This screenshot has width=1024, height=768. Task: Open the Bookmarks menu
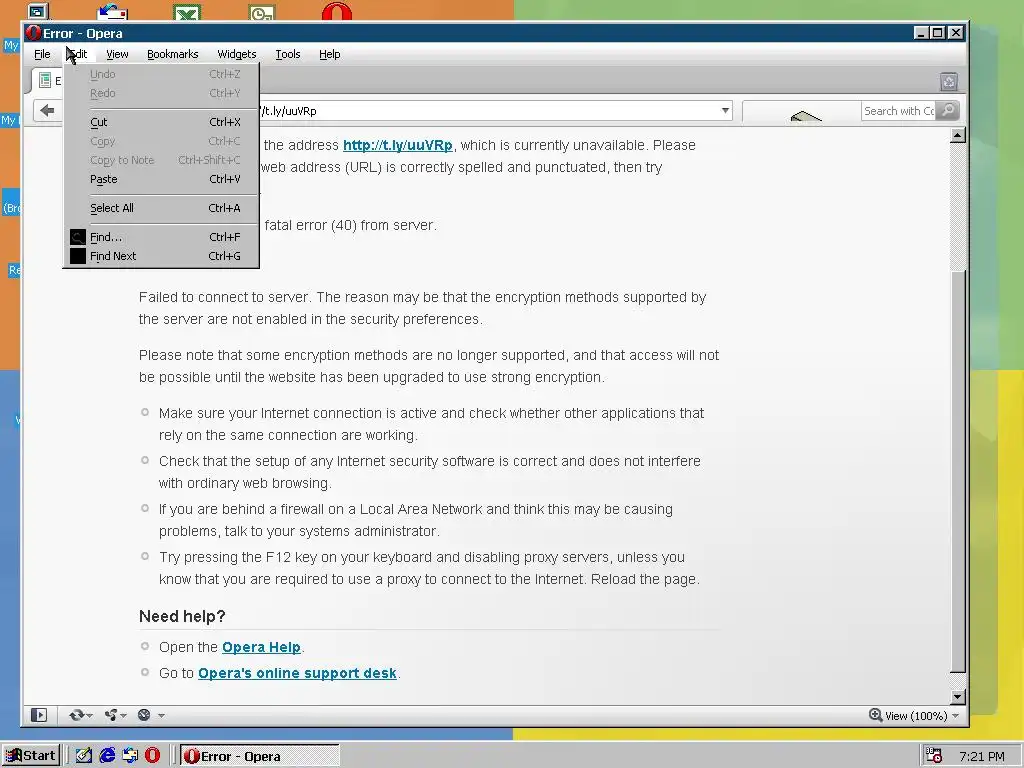[x=172, y=54]
